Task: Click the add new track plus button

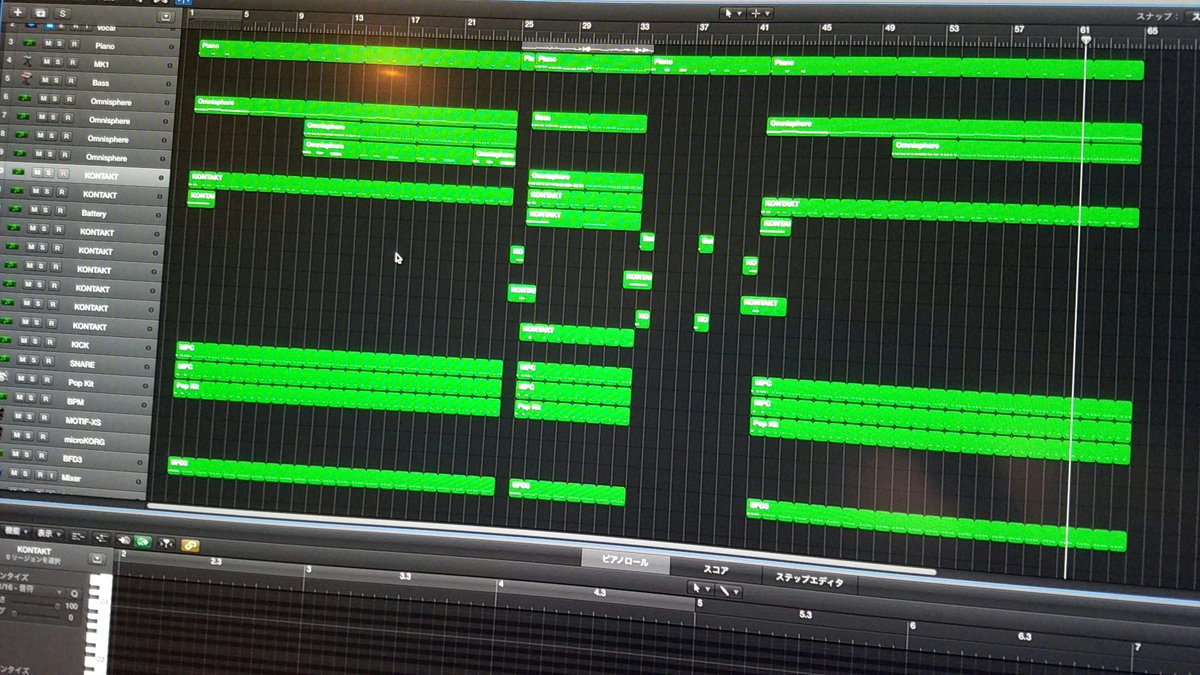Action: point(18,12)
